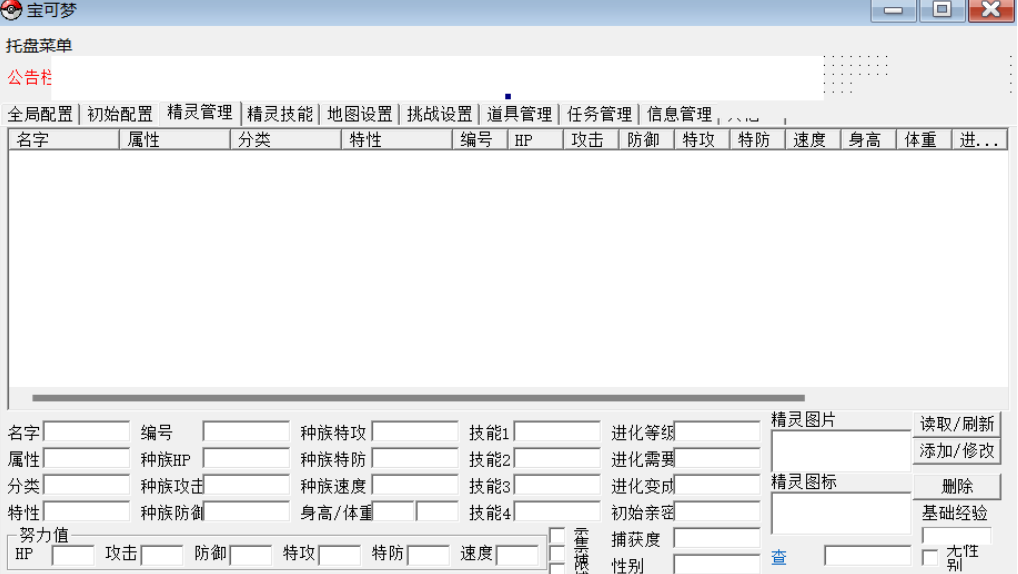Focus the 名字 input field

click(86, 432)
